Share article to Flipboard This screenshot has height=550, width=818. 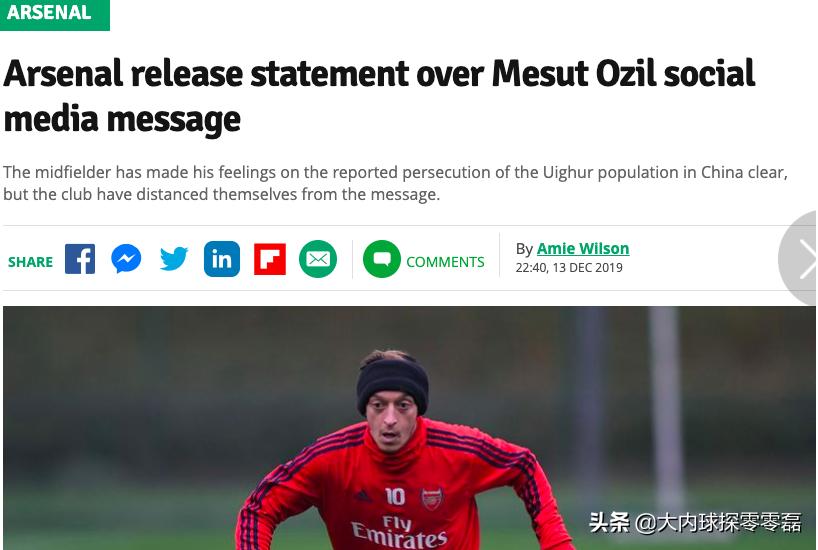270,259
